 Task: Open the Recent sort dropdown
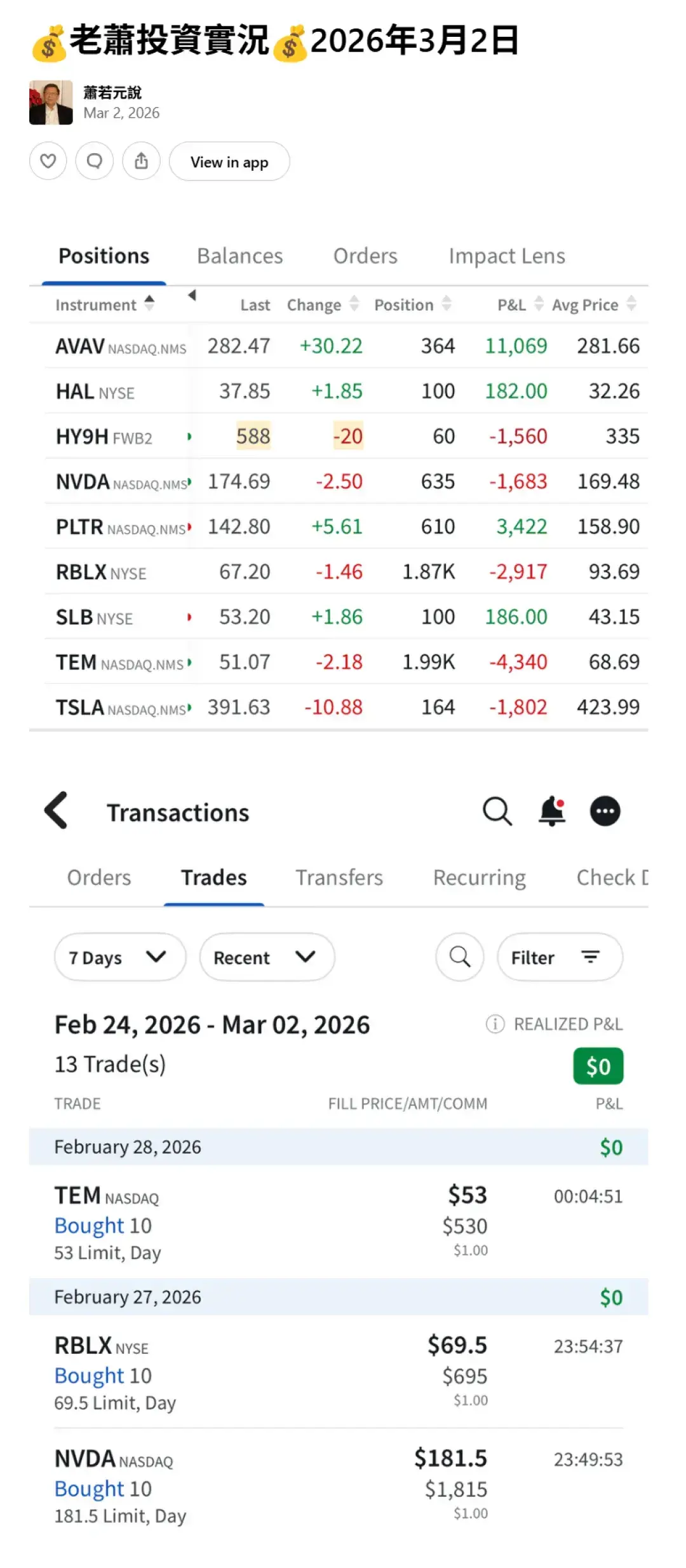[266, 957]
